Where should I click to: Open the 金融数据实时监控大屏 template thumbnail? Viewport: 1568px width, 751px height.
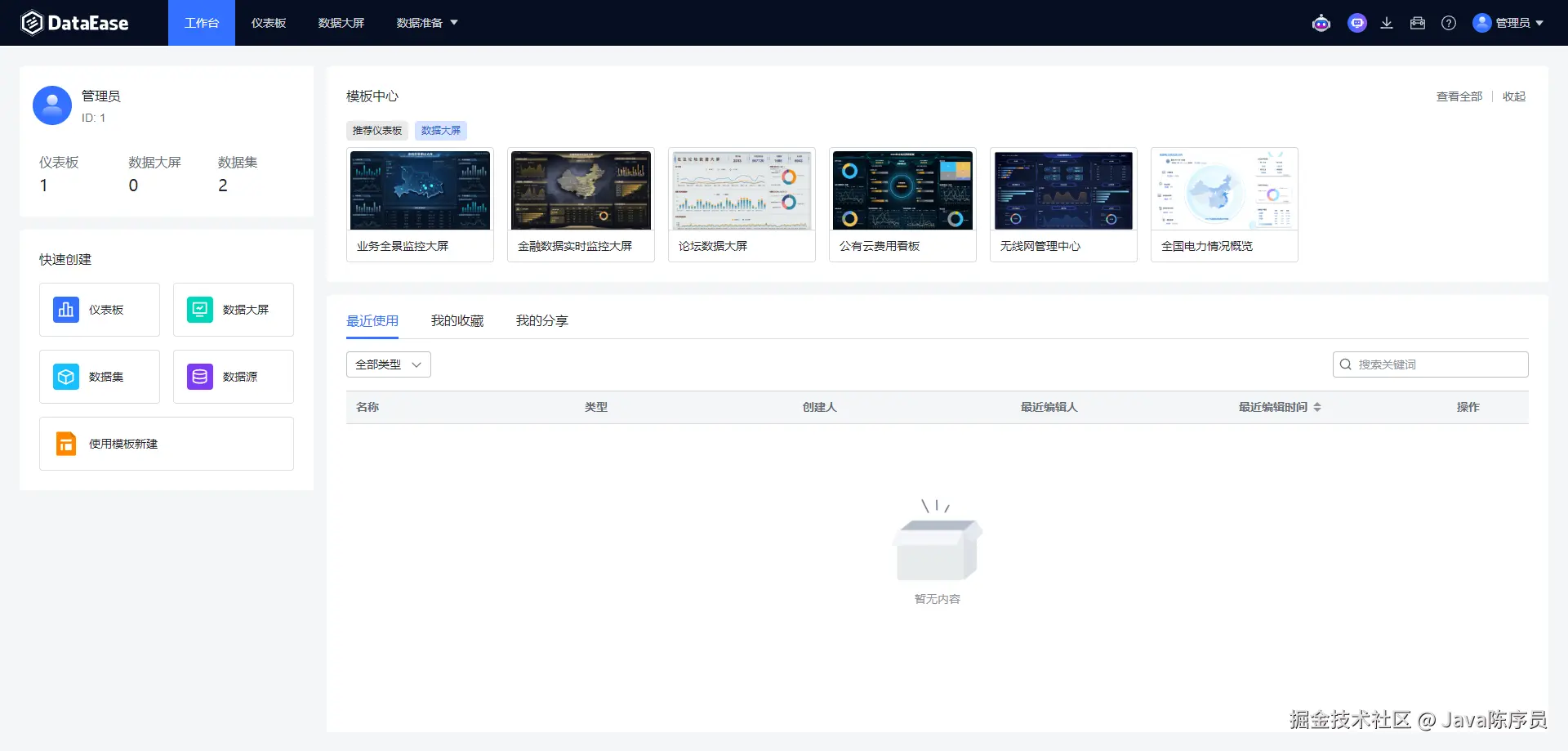(x=581, y=190)
